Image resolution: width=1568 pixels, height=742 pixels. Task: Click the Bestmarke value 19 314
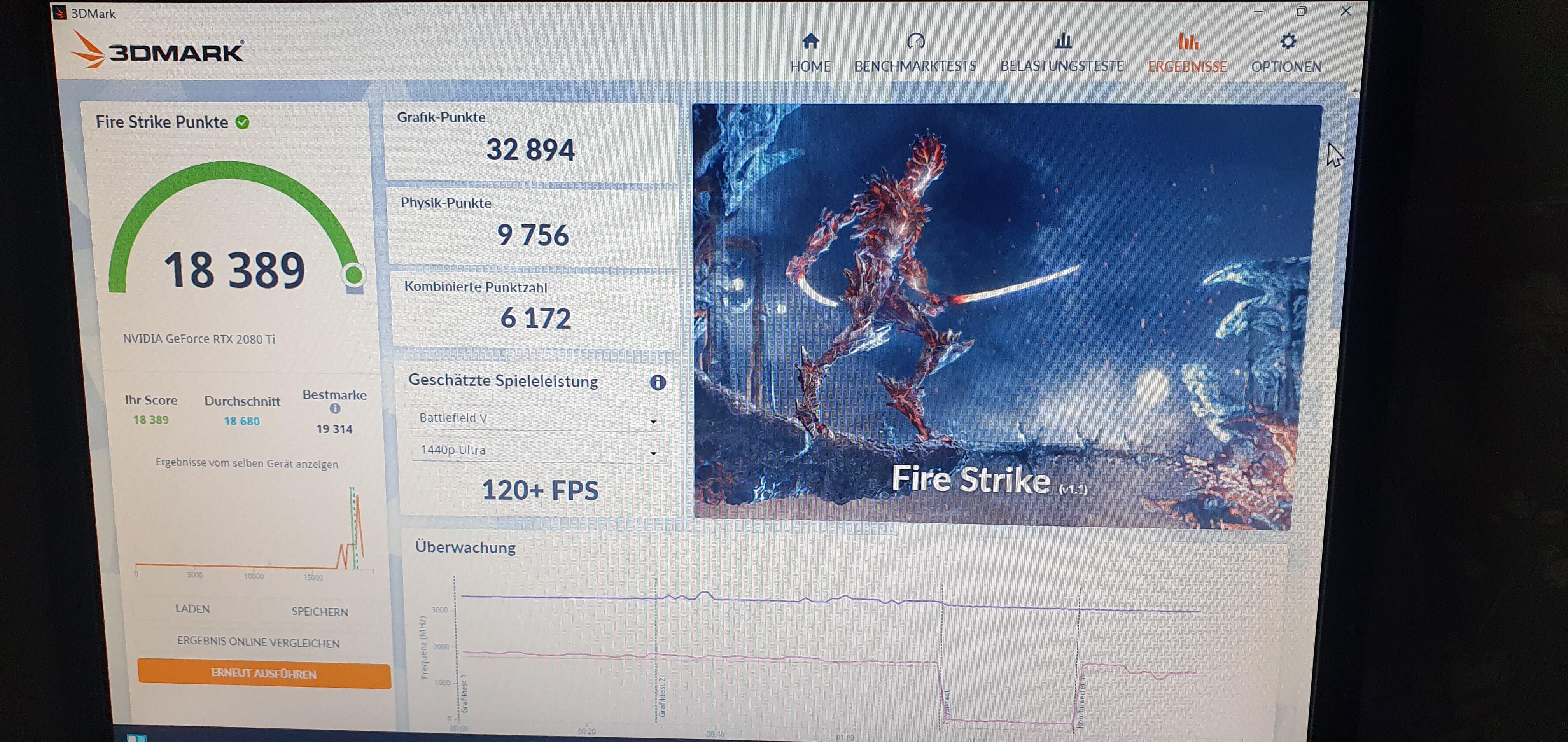334,429
